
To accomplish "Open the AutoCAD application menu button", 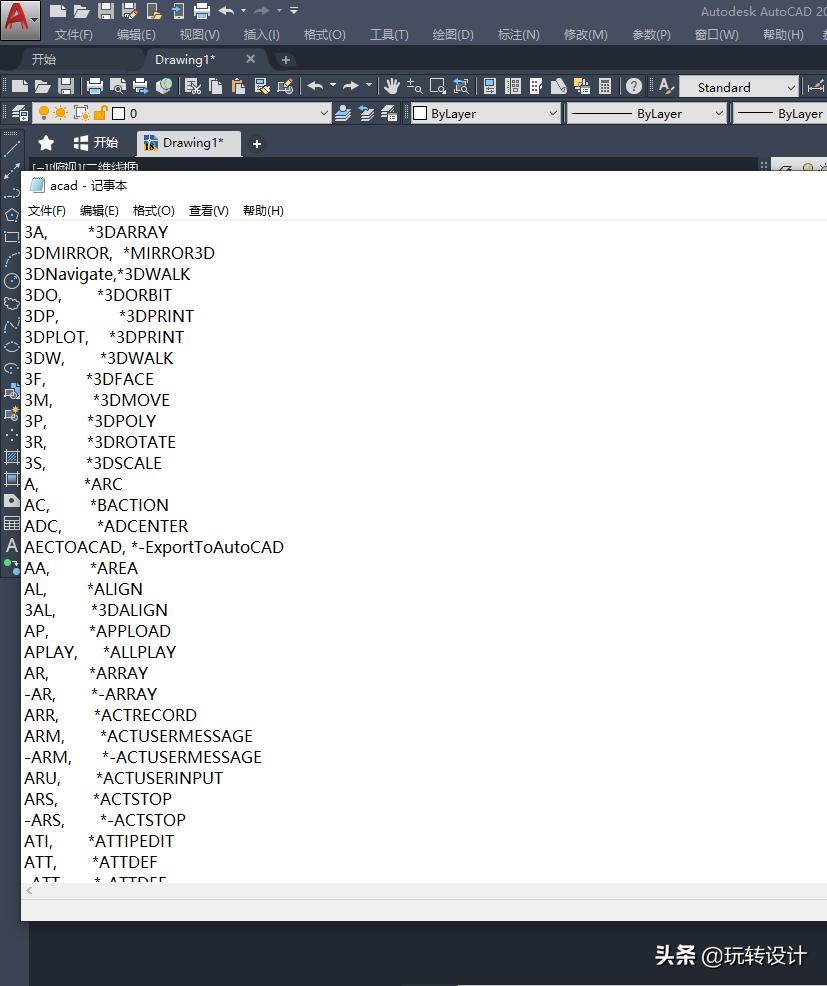I will coord(20,19).
